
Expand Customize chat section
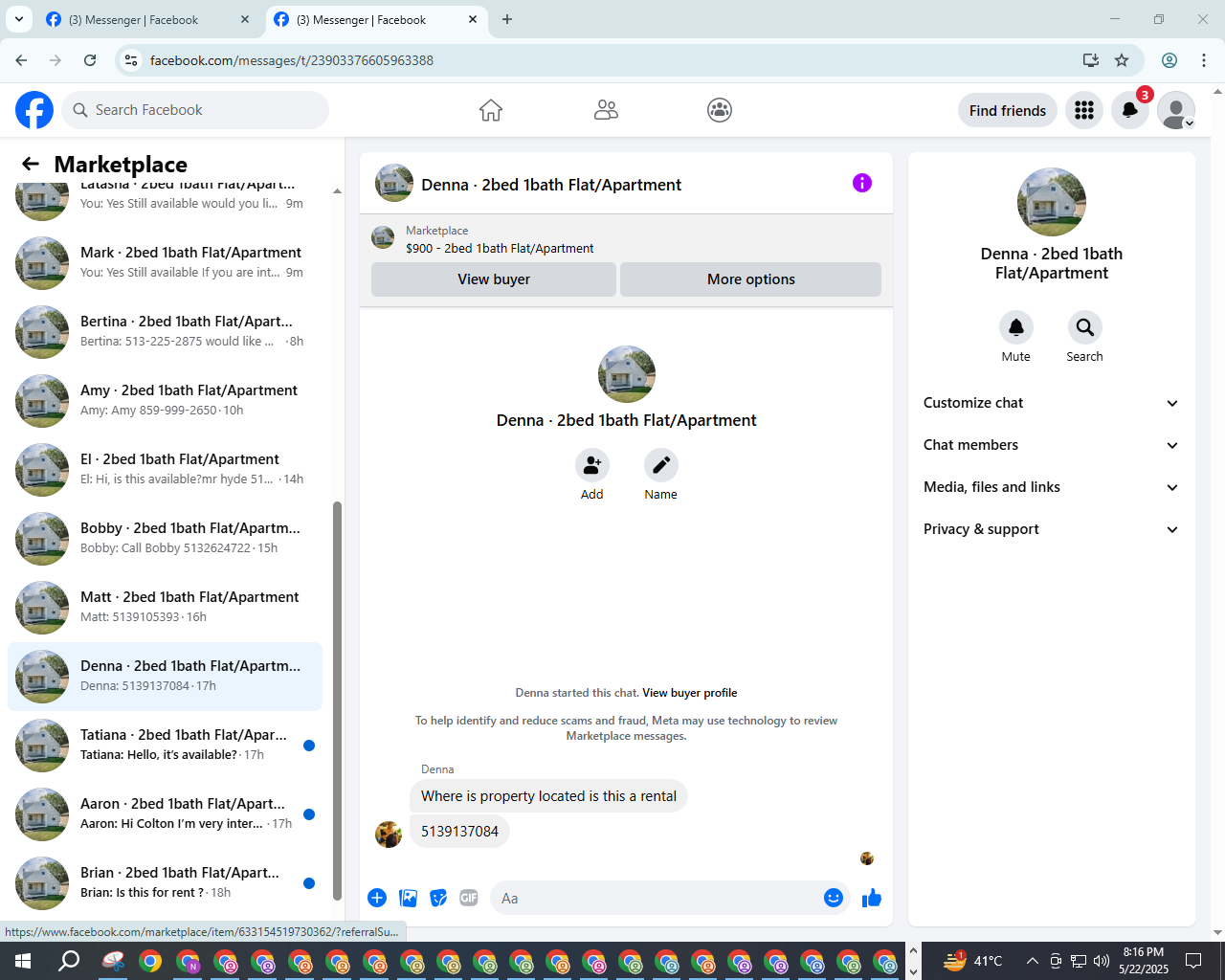point(1051,403)
